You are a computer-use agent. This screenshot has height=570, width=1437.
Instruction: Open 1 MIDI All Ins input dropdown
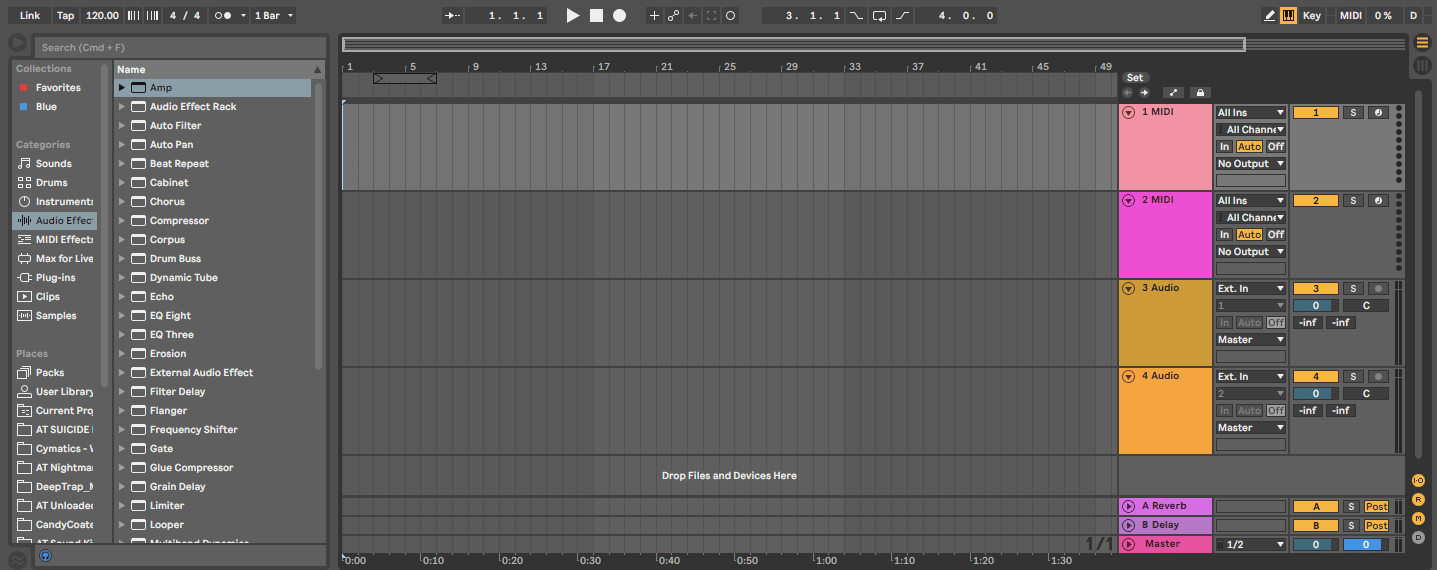coord(1251,113)
